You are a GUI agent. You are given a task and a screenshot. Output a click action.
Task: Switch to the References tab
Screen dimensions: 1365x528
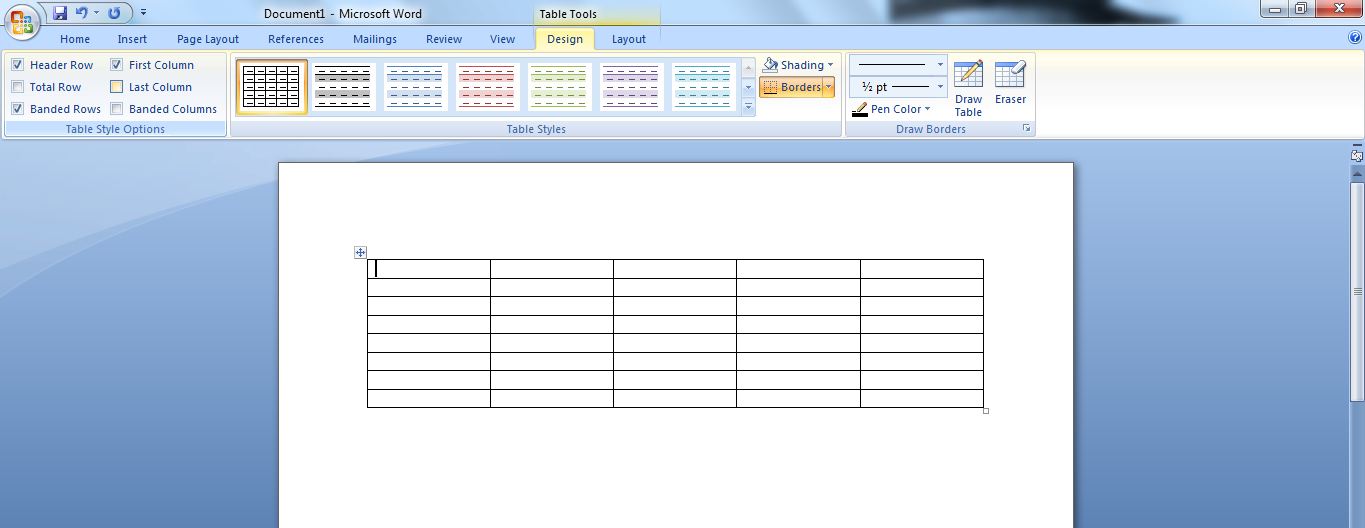coord(296,39)
